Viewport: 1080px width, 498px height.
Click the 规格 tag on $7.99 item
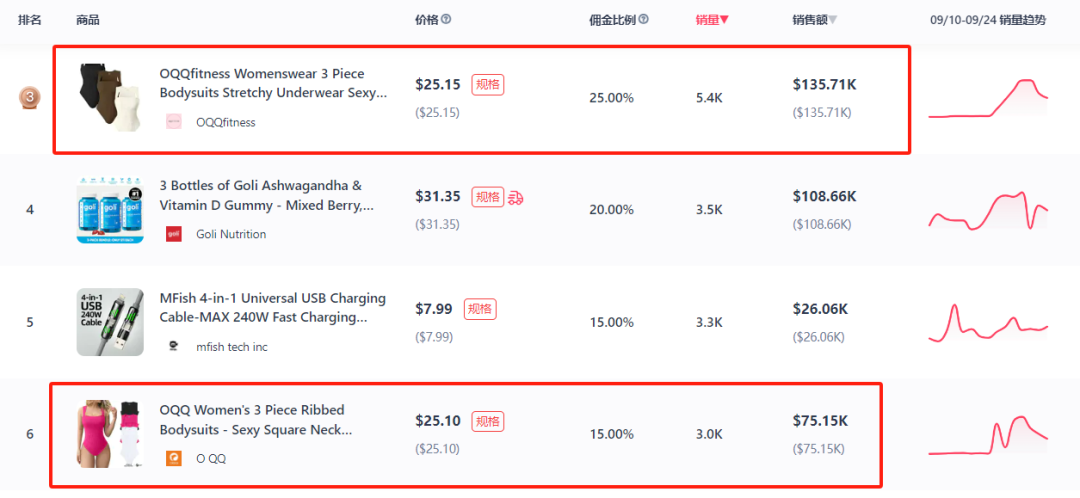480,309
